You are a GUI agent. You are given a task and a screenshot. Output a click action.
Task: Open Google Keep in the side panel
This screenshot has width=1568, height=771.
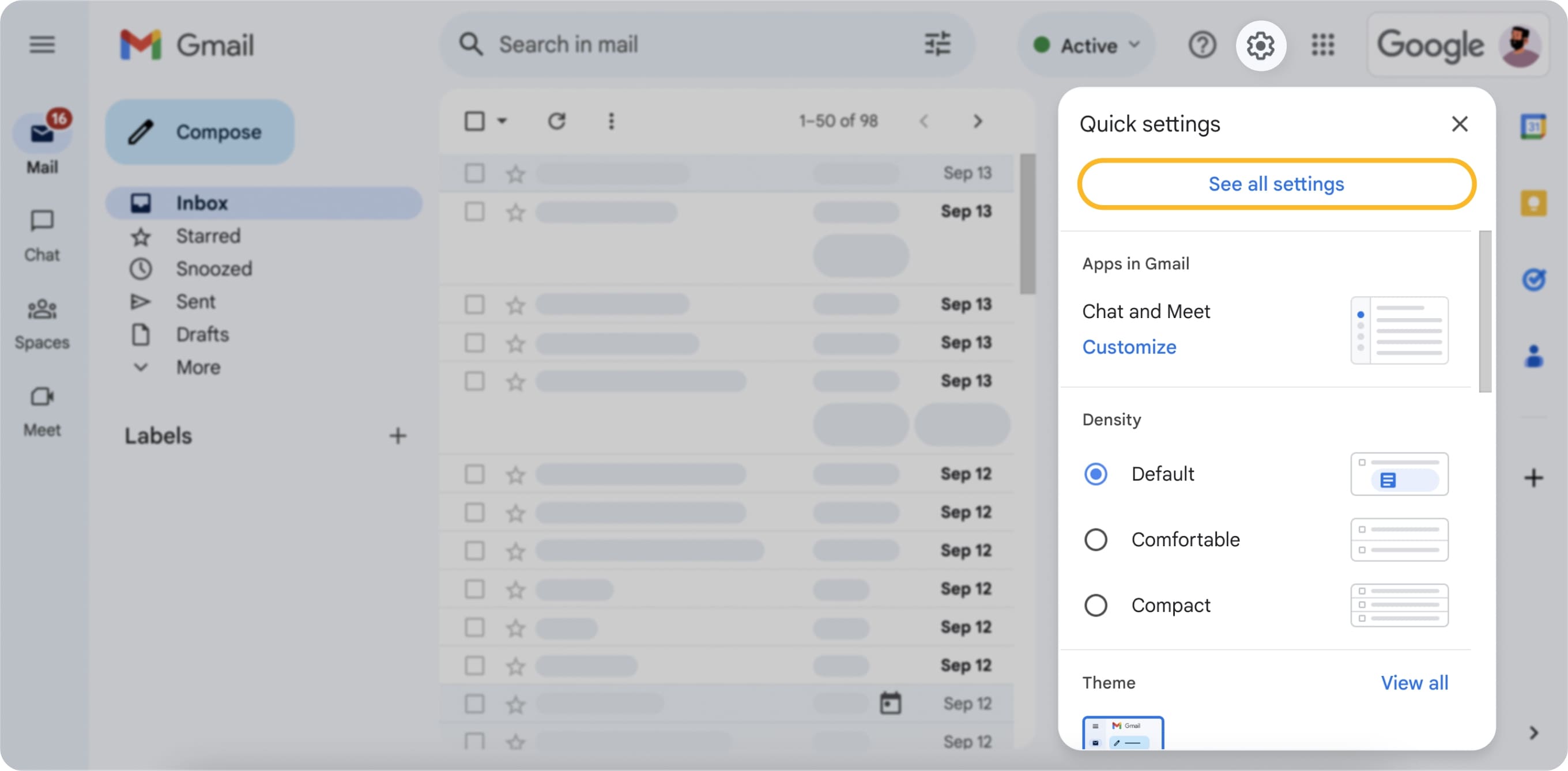pyautogui.click(x=1535, y=203)
